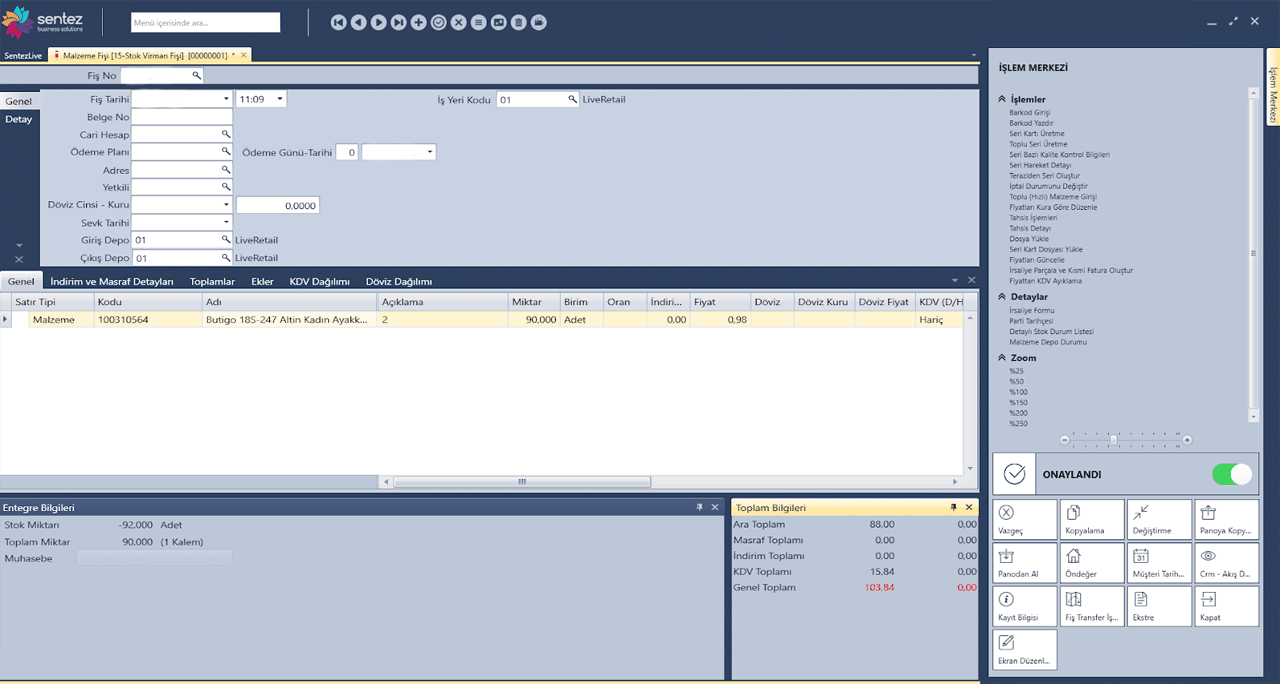Image resolution: width=1280 pixels, height=684 pixels.
Task: Click the Ekstre document tile
Action: point(1158,606)
